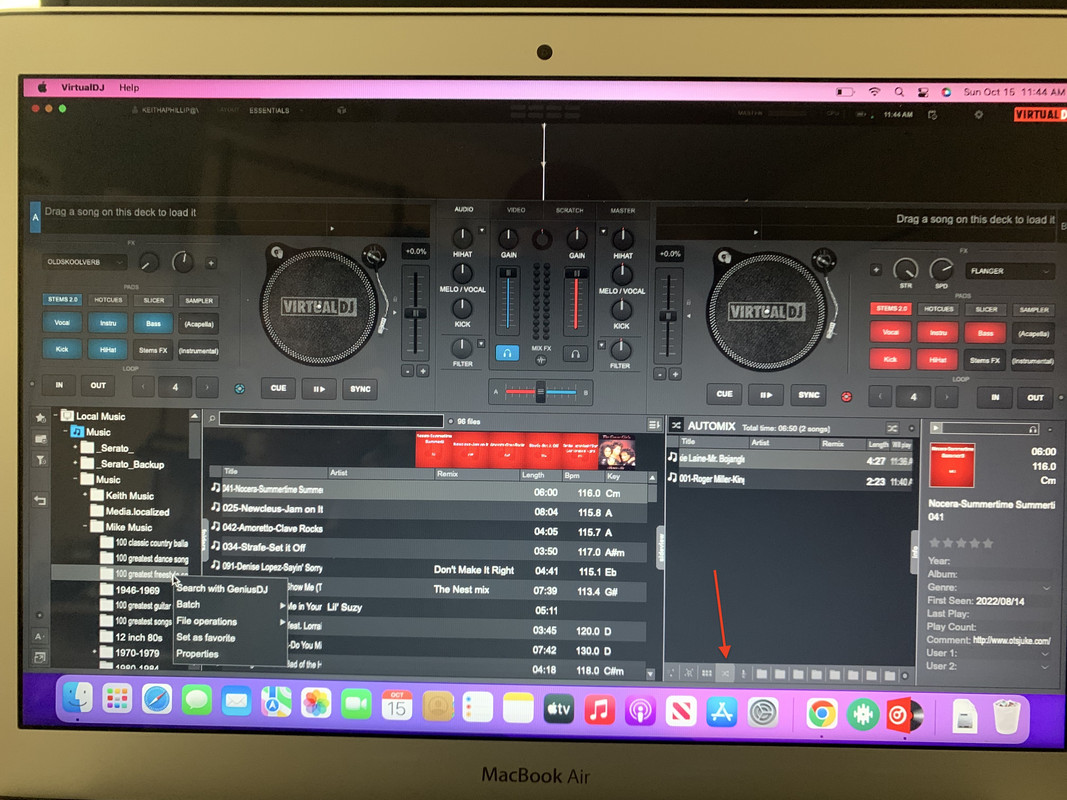The width and height of the screenshot is (1067, 800).
Task: Click play on the info panel prelisten player
Action: click(936, 428)
